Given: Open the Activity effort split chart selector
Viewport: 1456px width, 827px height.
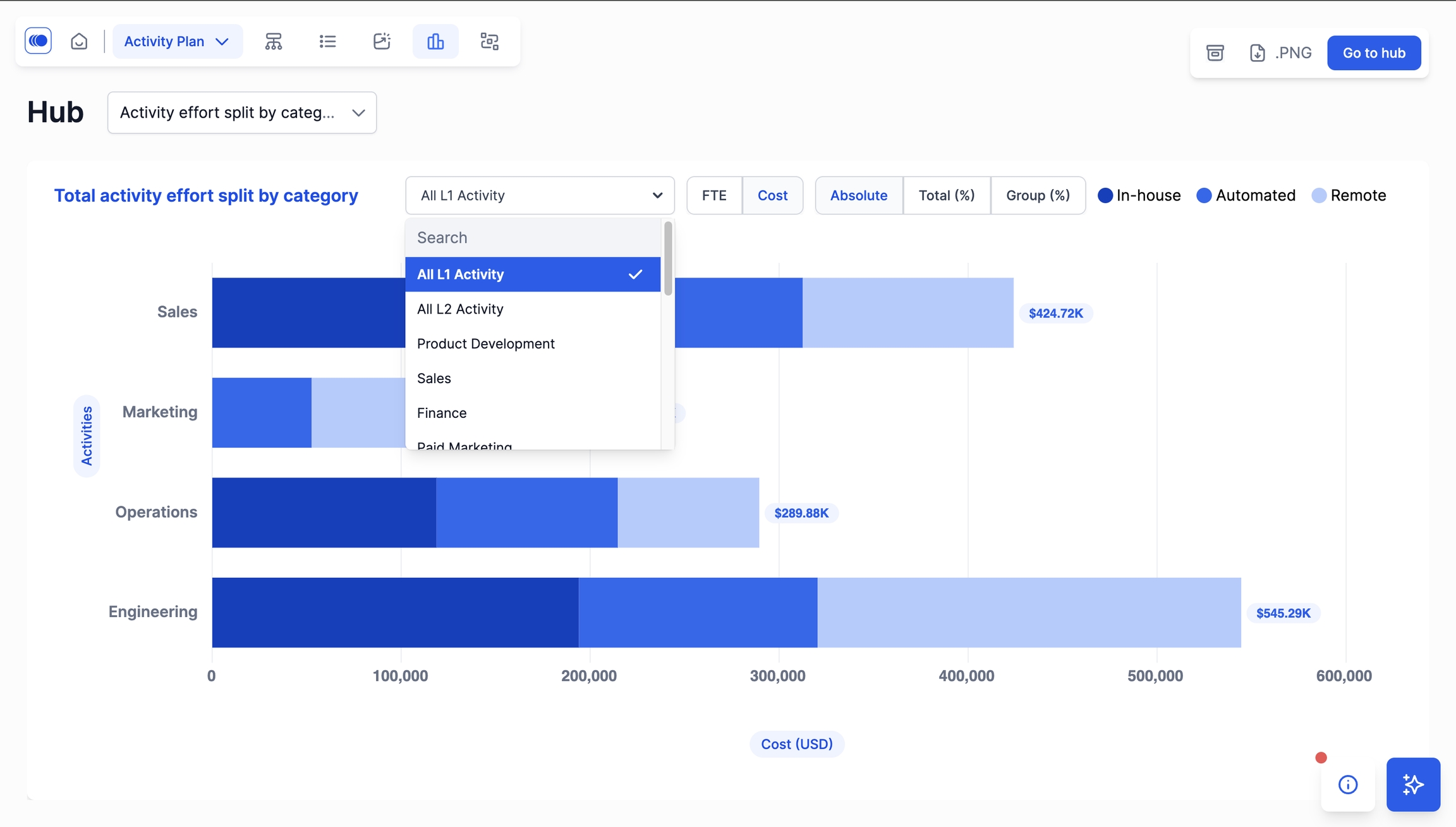Looking at the screenshot, I should [x=242, y=113].
